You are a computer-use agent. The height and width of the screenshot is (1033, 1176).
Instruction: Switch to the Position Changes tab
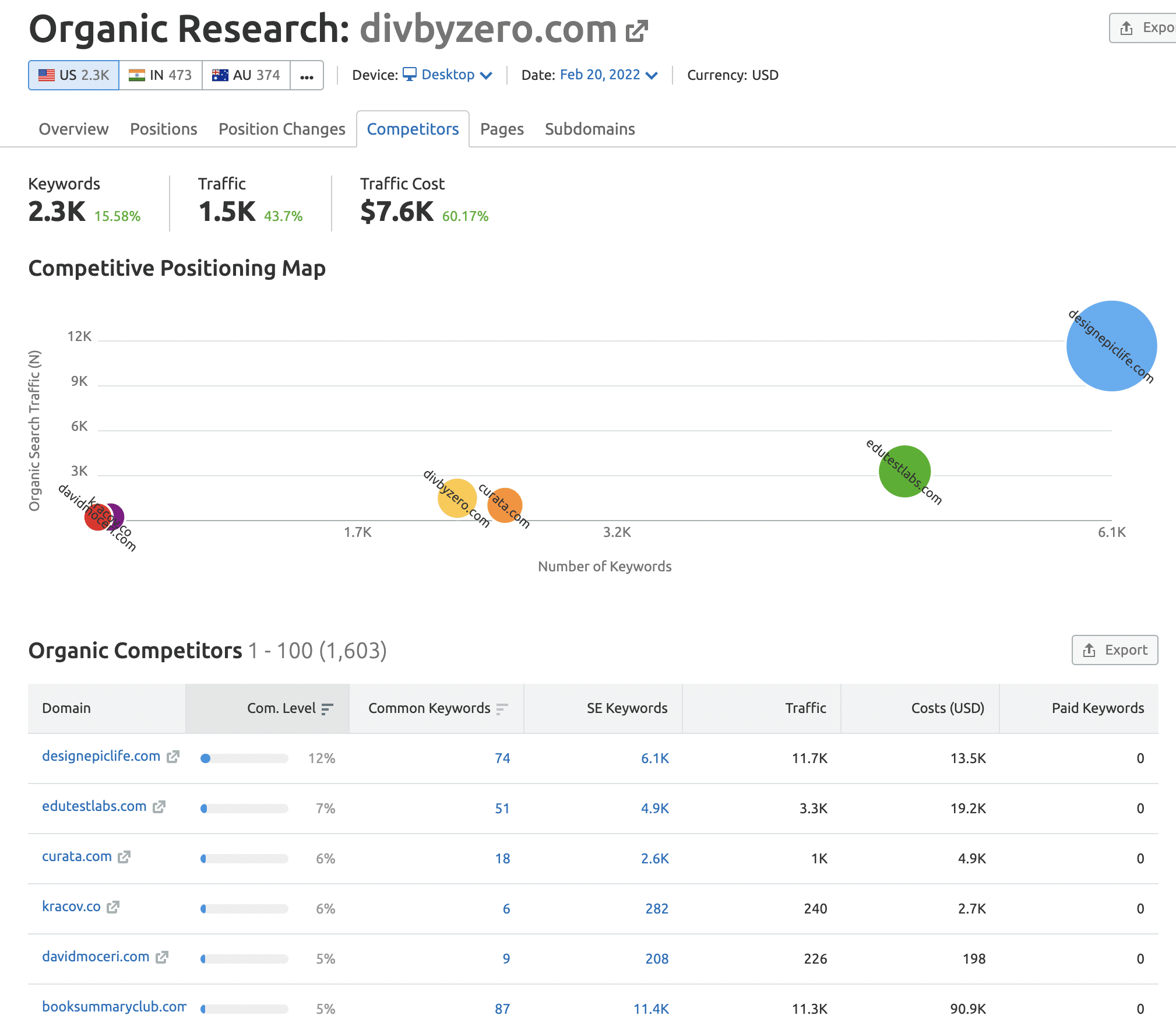click(282, 129)
